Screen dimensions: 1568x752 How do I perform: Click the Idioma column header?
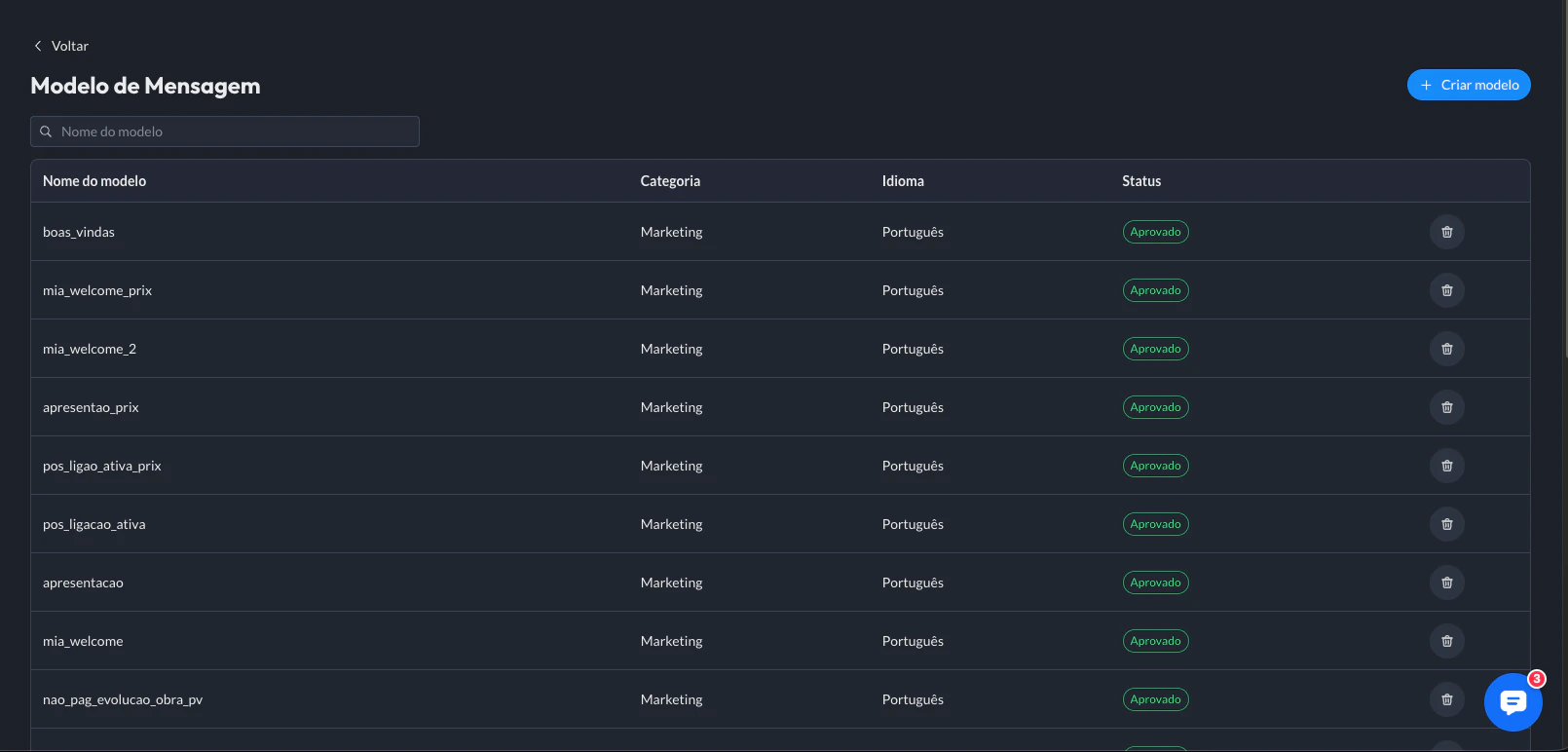coord(903,181)
